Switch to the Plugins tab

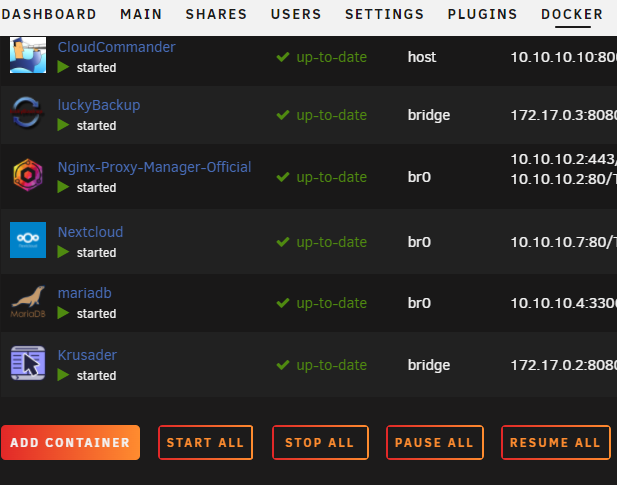pos(482,14)
